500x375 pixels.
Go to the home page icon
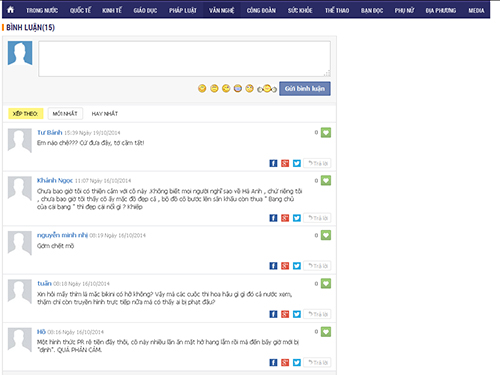(x=10, y=10)
